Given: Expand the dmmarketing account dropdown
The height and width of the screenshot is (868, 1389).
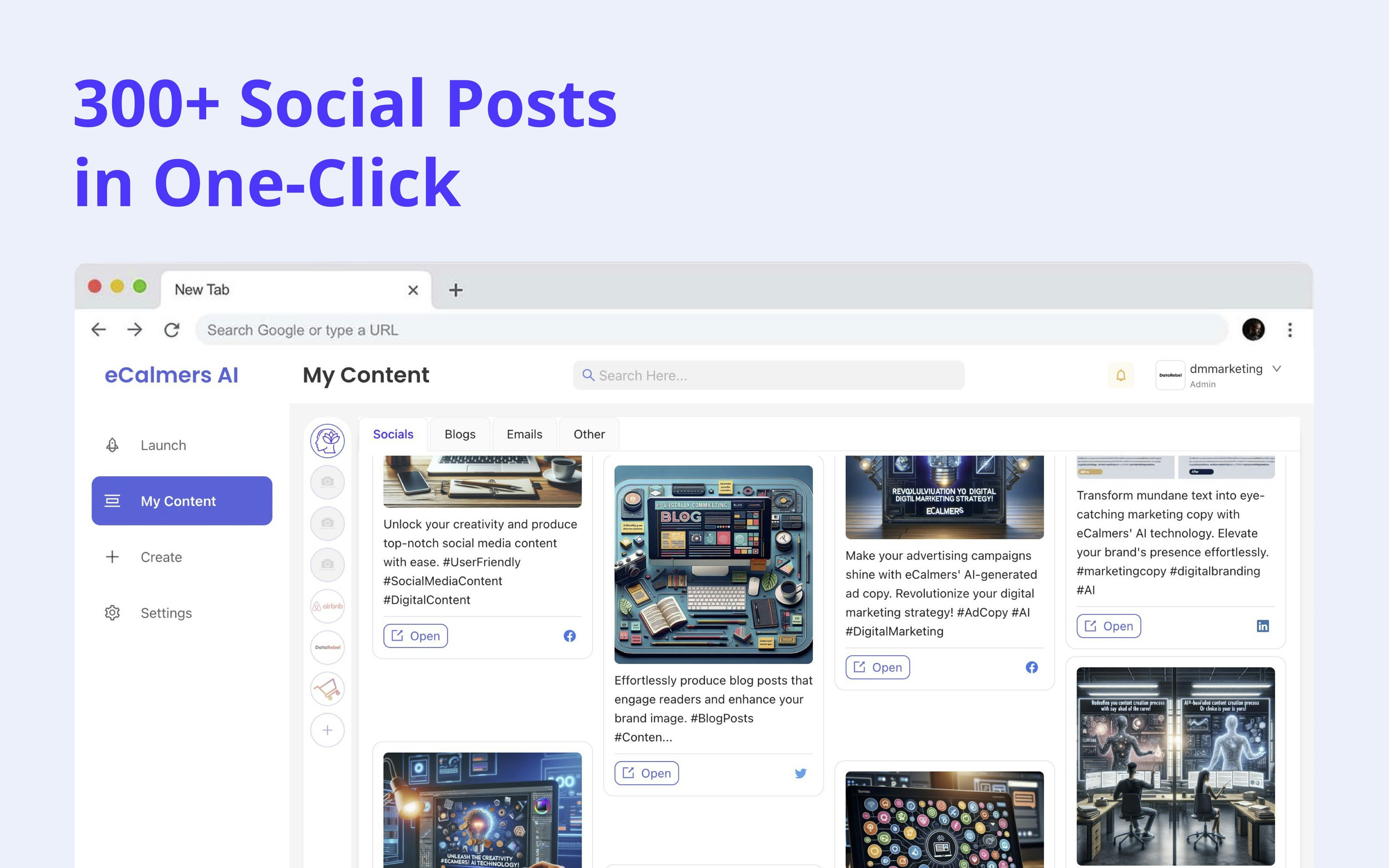Looking at the screenshot, I should [1277, 369].
